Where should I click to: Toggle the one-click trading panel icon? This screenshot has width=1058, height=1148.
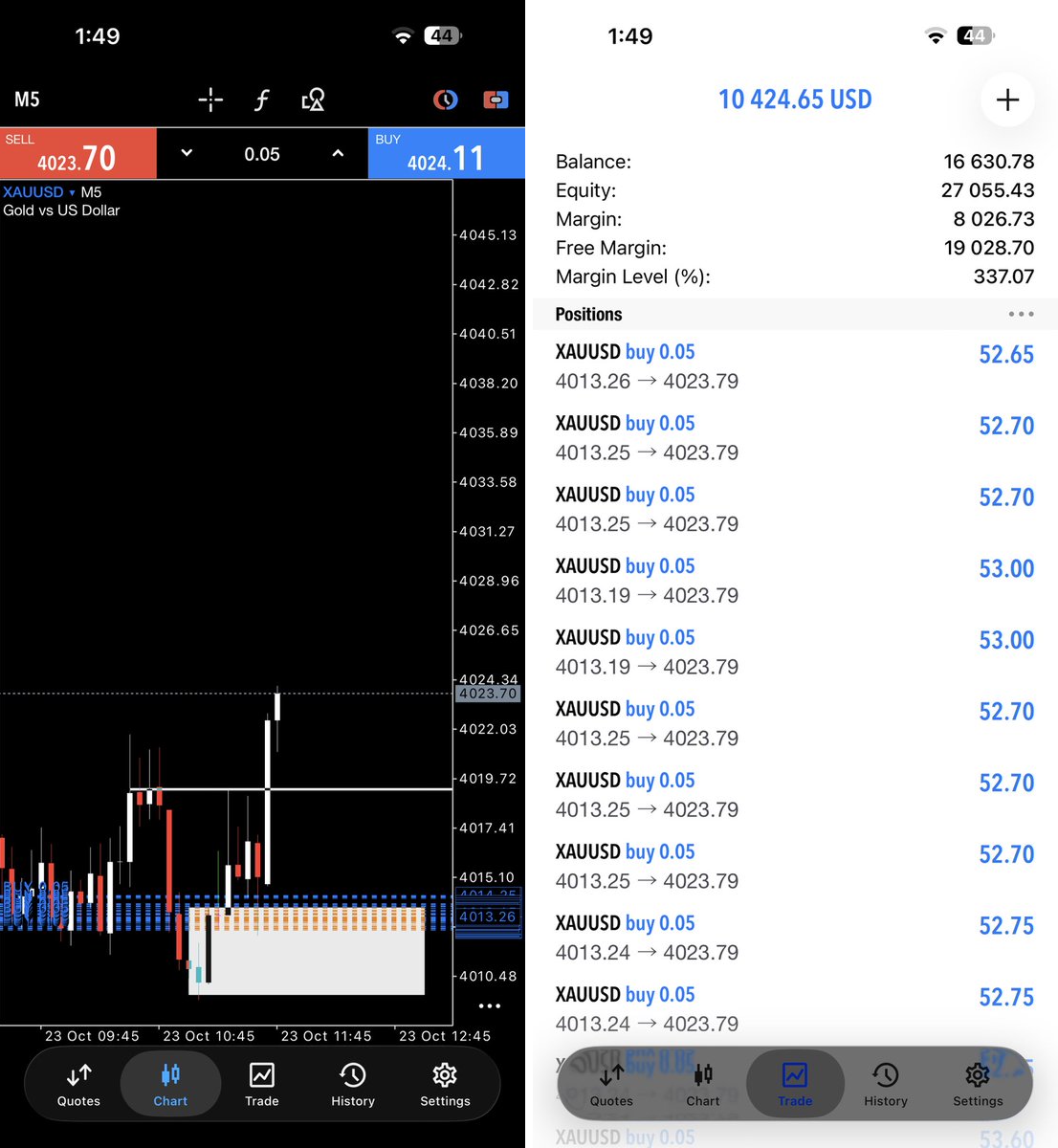(496, 99)
